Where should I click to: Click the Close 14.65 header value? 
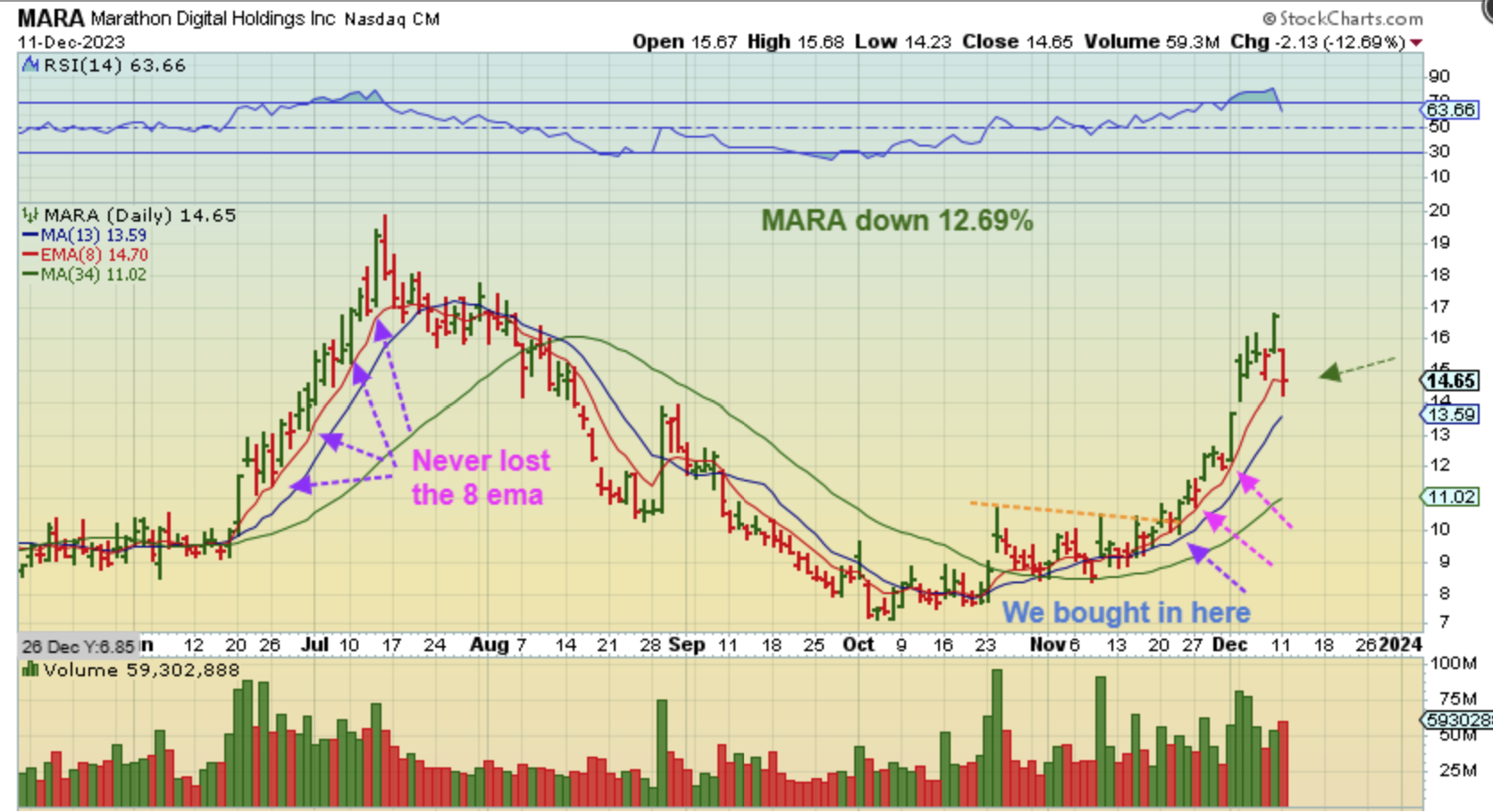click(x=1017, y=42)
